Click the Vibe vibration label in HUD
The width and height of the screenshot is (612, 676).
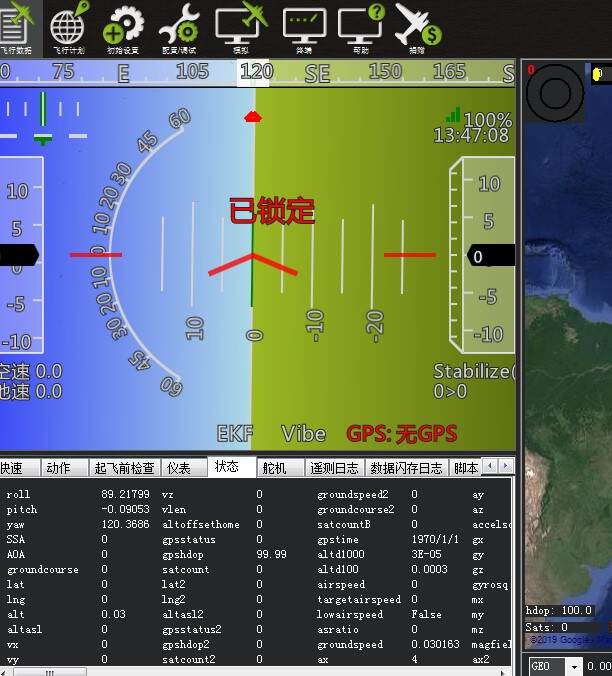(x=303, y=434)
